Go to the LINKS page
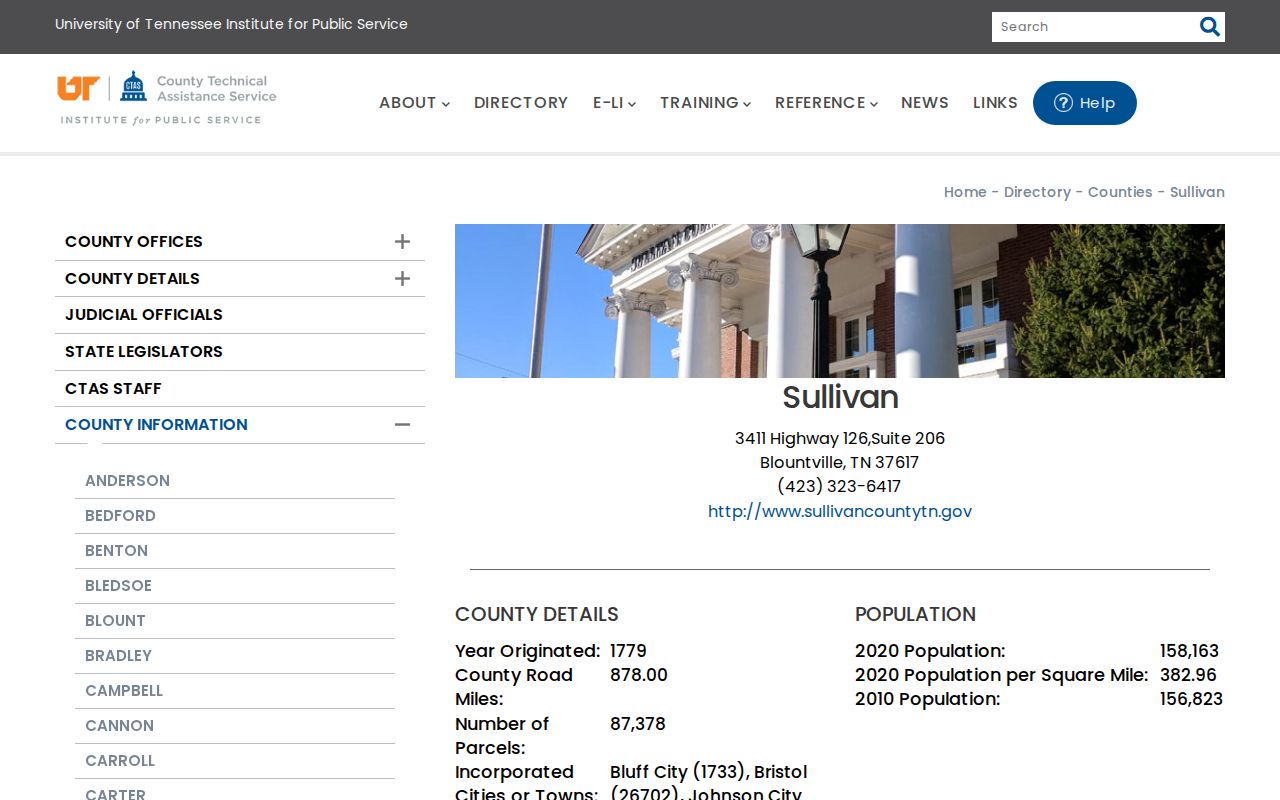1280x800 pixels. tap(995, 103)
